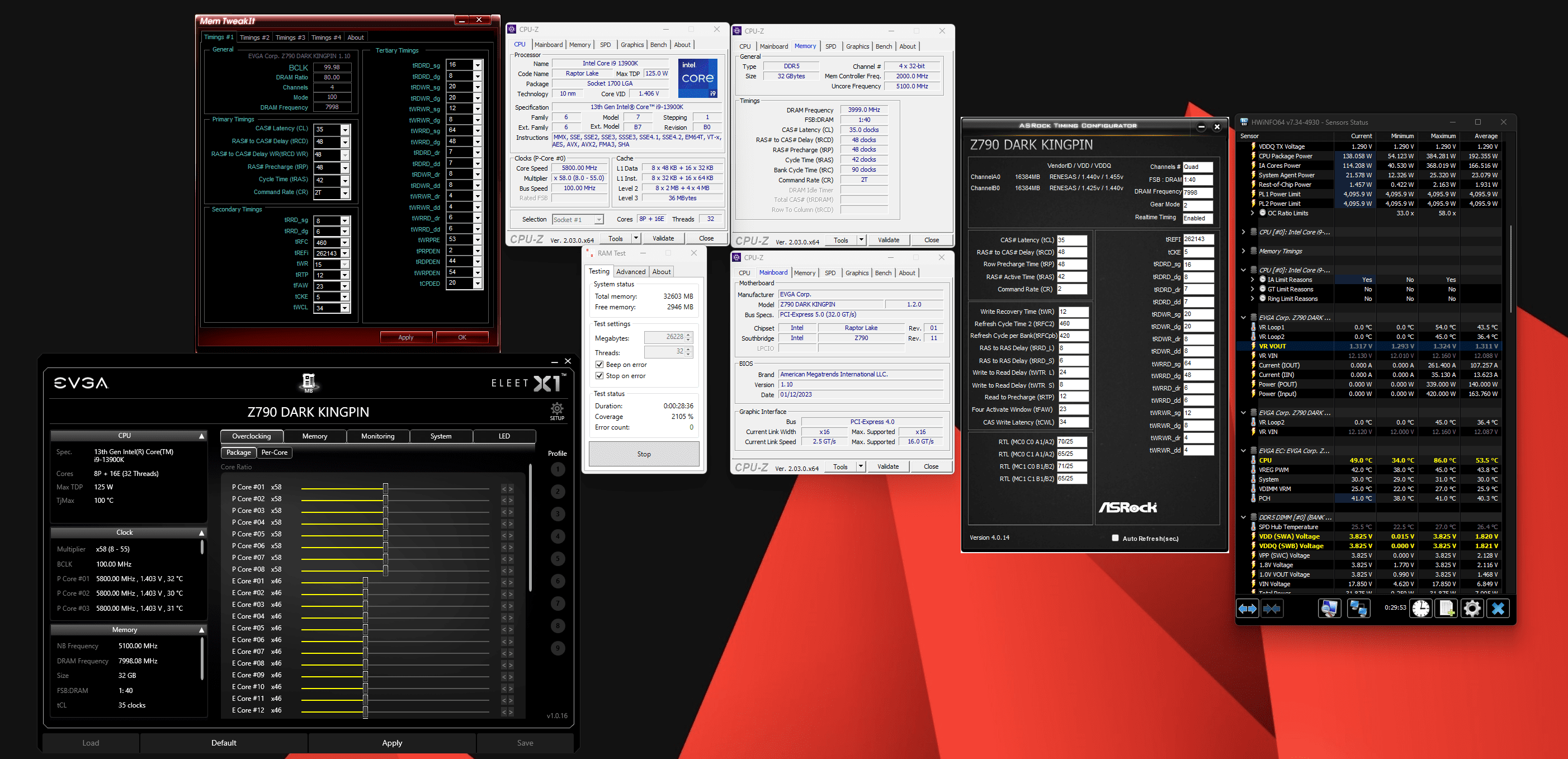This screenshot has width=1568, height=759.
Task: Click OK button in MemTweakIt
Action: [x=462, y=337]
